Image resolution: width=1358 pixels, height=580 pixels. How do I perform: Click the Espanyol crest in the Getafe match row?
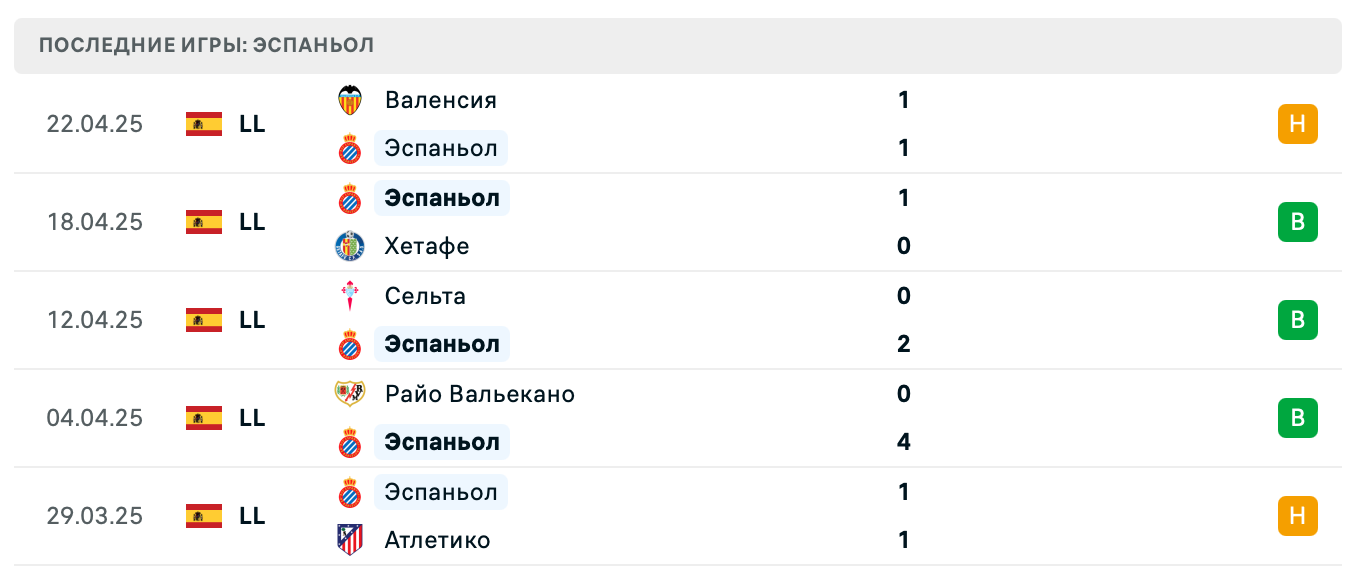[352, 197]
